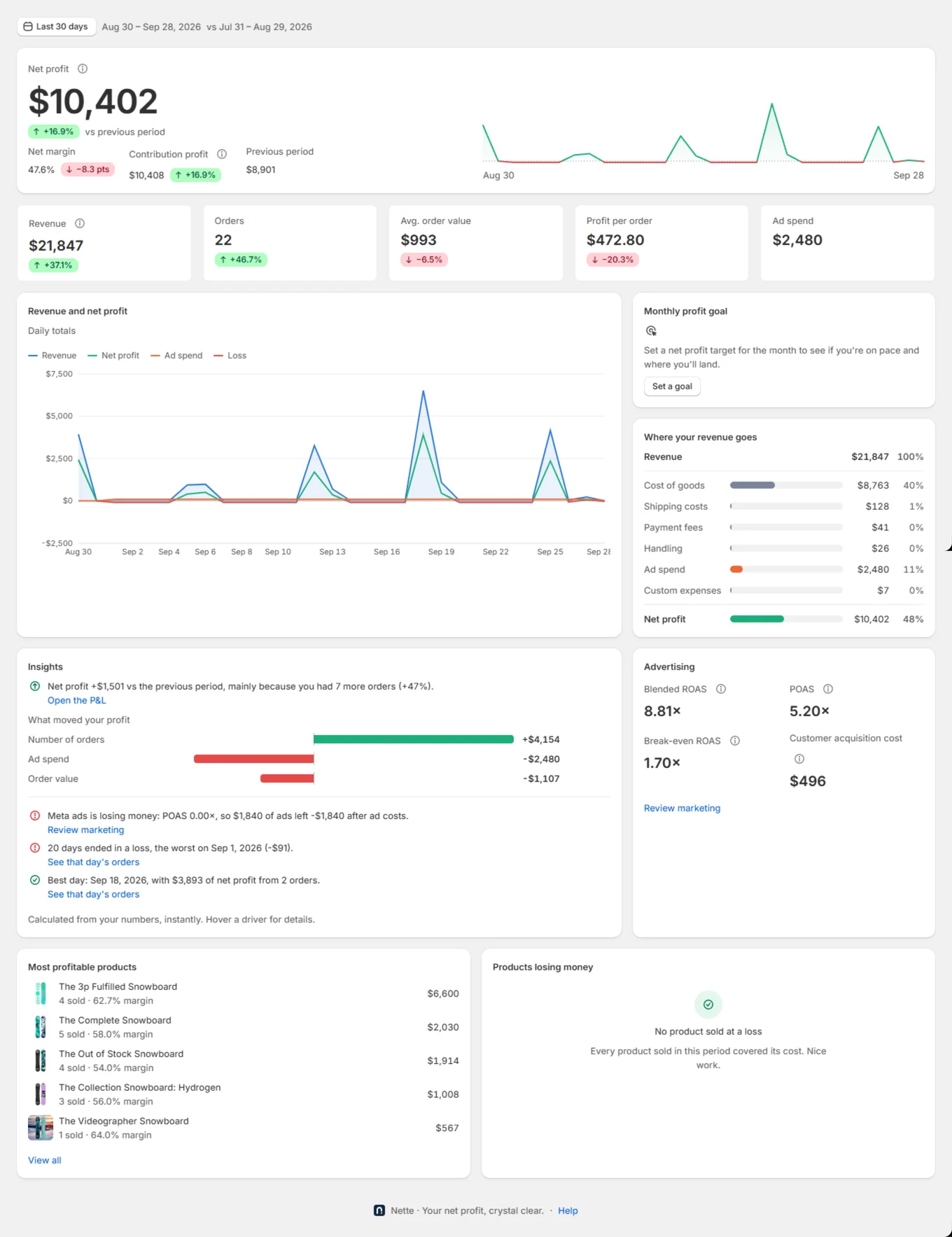This screenshot has height=1237, width=952.
Task: Open the Last 30 days date picker
Action: 56,27
